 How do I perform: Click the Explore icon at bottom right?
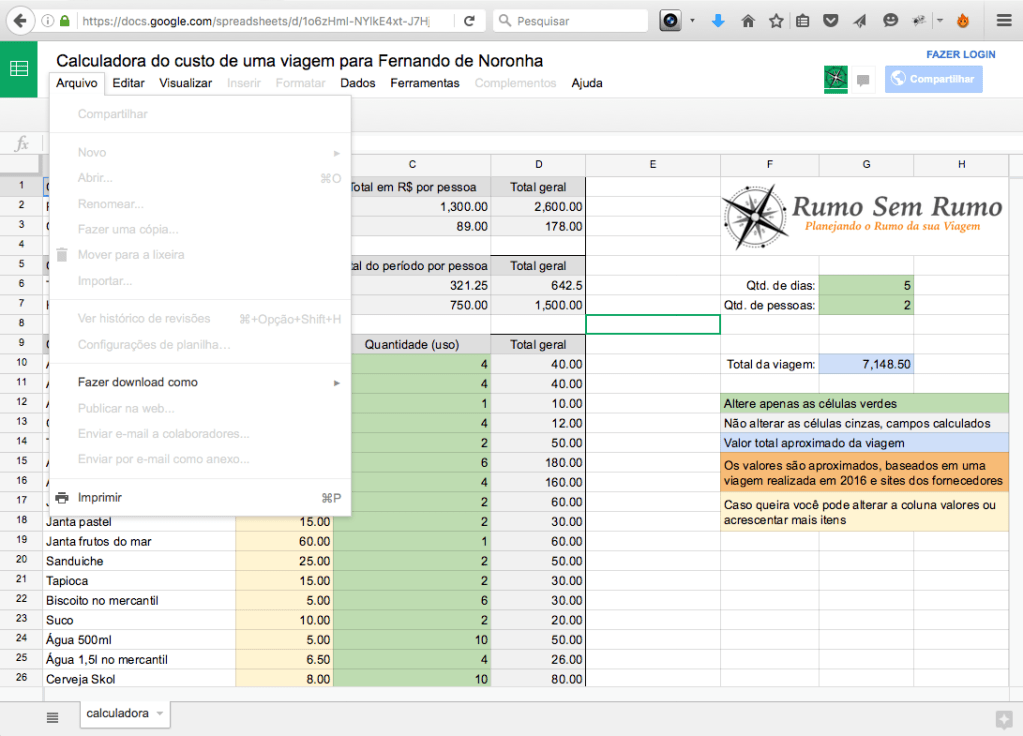(x=1002, y=718)
